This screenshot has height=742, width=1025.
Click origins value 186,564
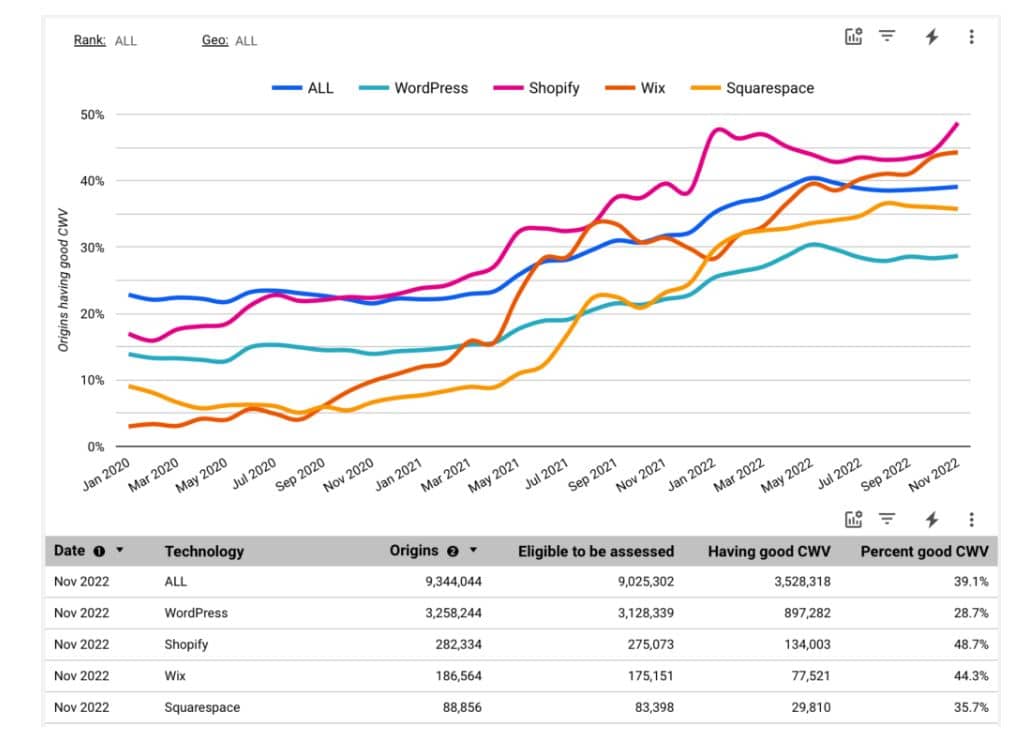pyautogui.click(x=458, y=675)
